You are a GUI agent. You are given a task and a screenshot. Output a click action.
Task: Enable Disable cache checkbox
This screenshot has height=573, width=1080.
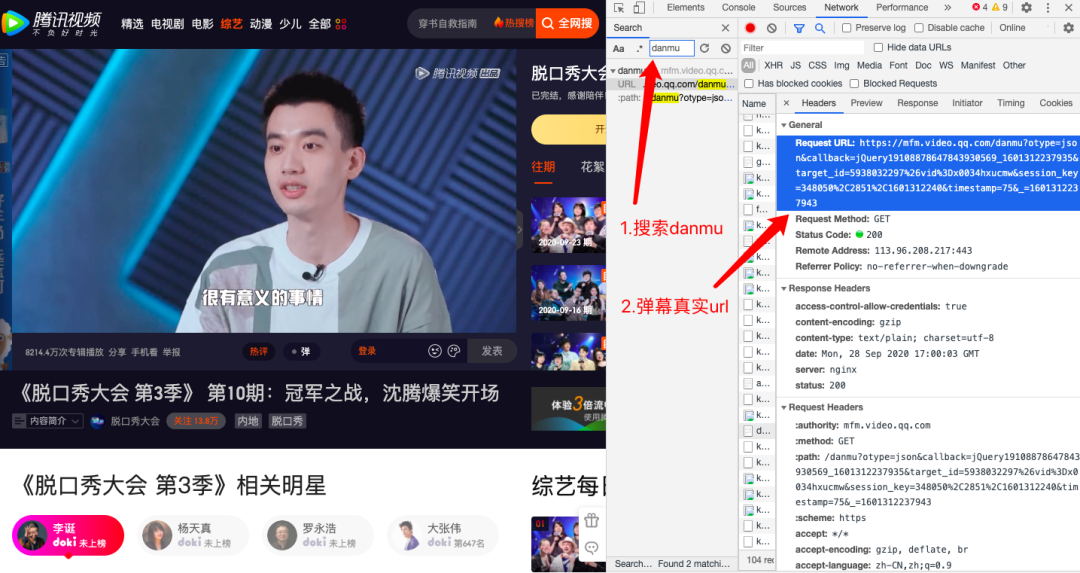(919, 28)
